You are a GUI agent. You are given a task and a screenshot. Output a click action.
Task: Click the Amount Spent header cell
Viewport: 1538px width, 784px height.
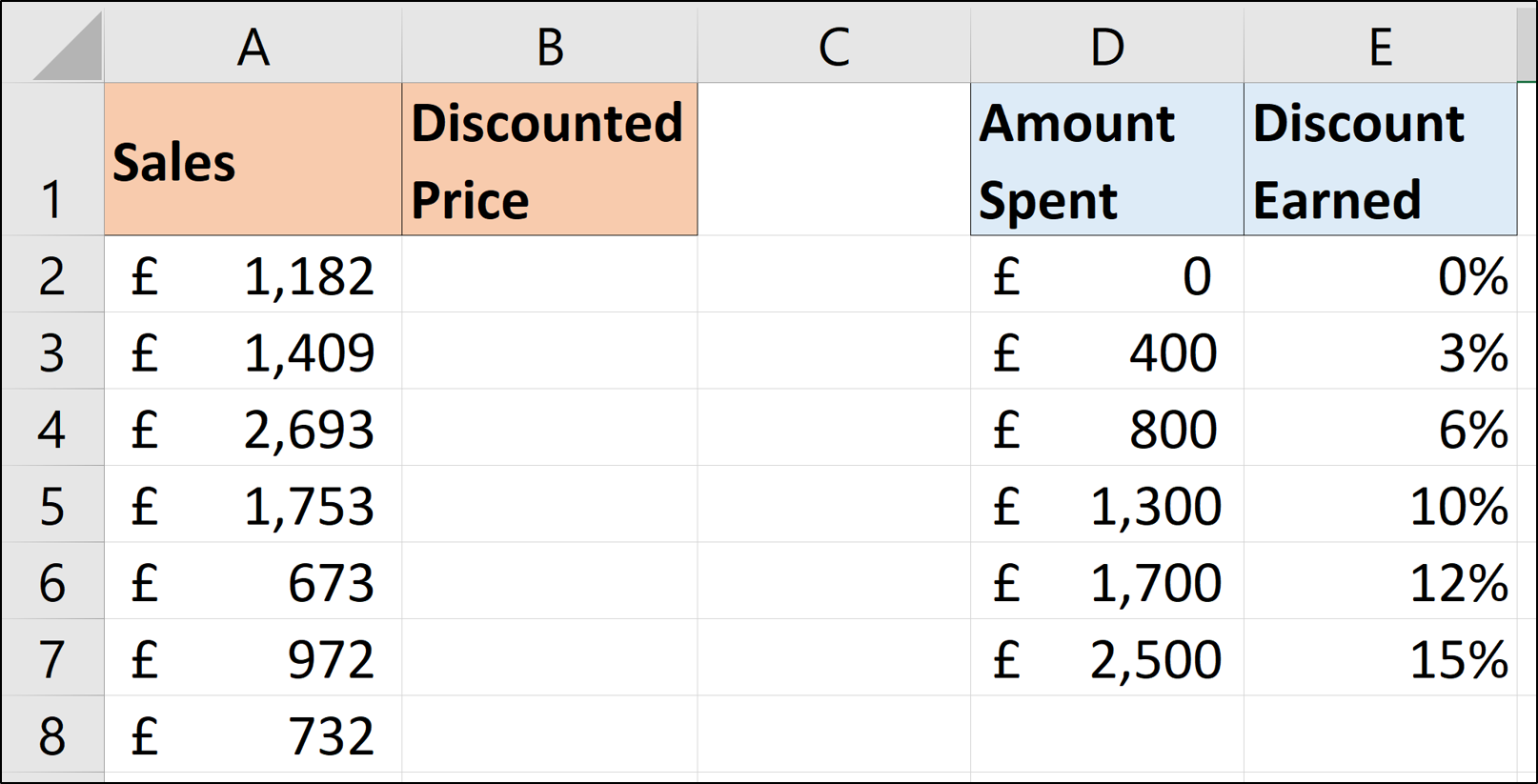click(1106, 160)
